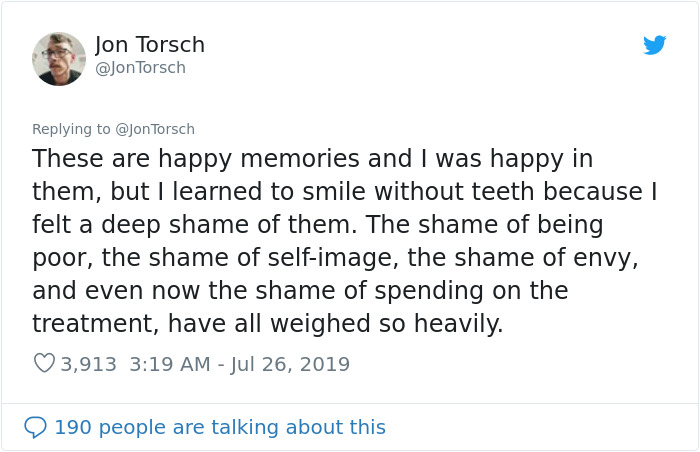The width and height of the screenshot is (700, 452).
Task: Click the display name "Jon Torsch"
Action: tap(150, 45)
